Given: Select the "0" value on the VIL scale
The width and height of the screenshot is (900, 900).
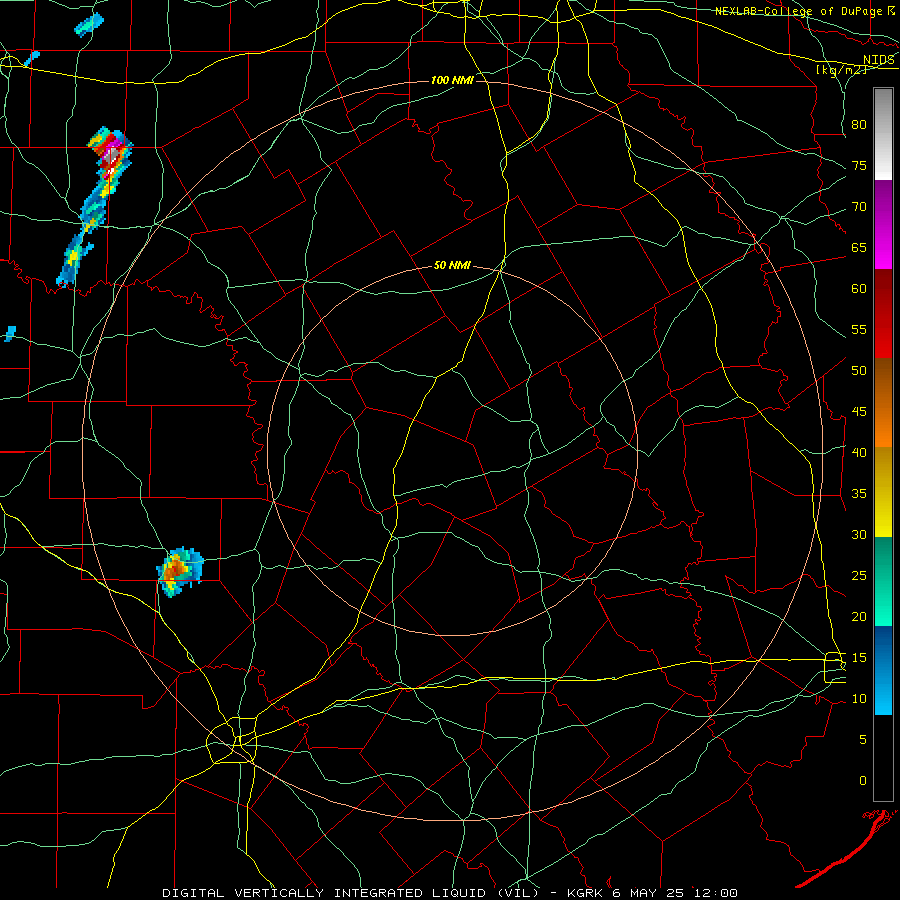Looking at the screenshot, I should (863, 781).
